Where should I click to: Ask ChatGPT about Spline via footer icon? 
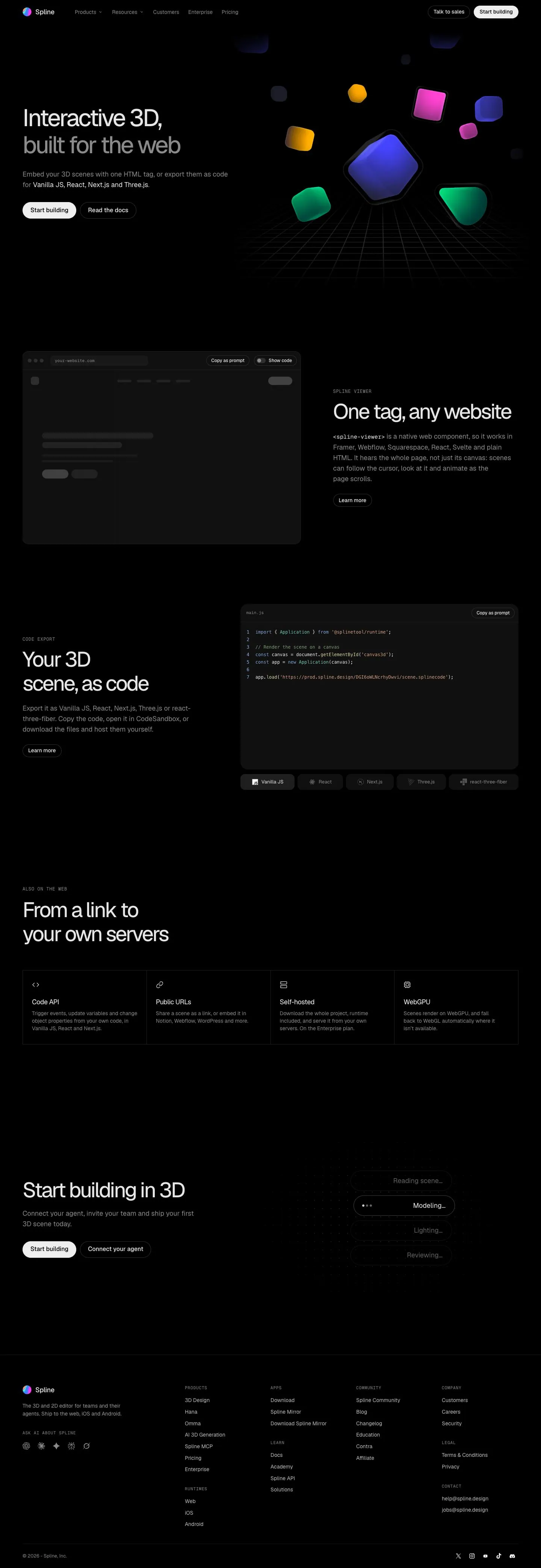coord(26,1446)
